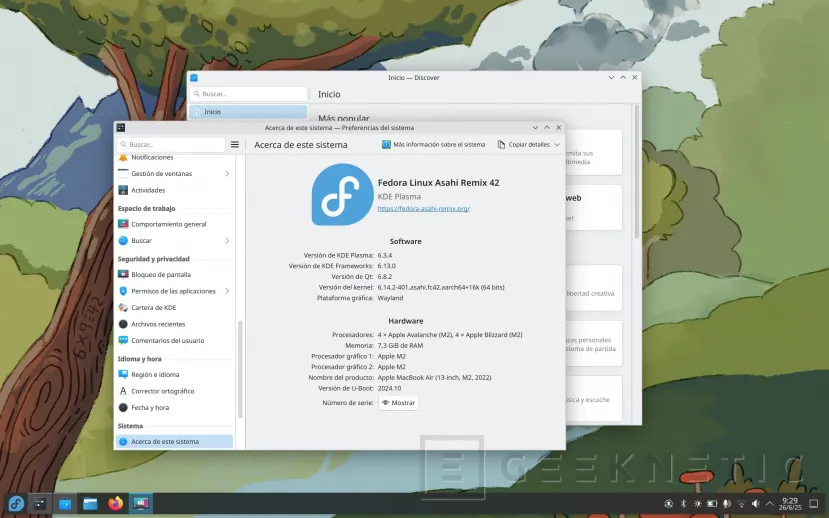Click the Fedora Linux Asahi Remix 42 title
Screen dimensions: 829x518
pyautogui.click(x=438, y=183)
